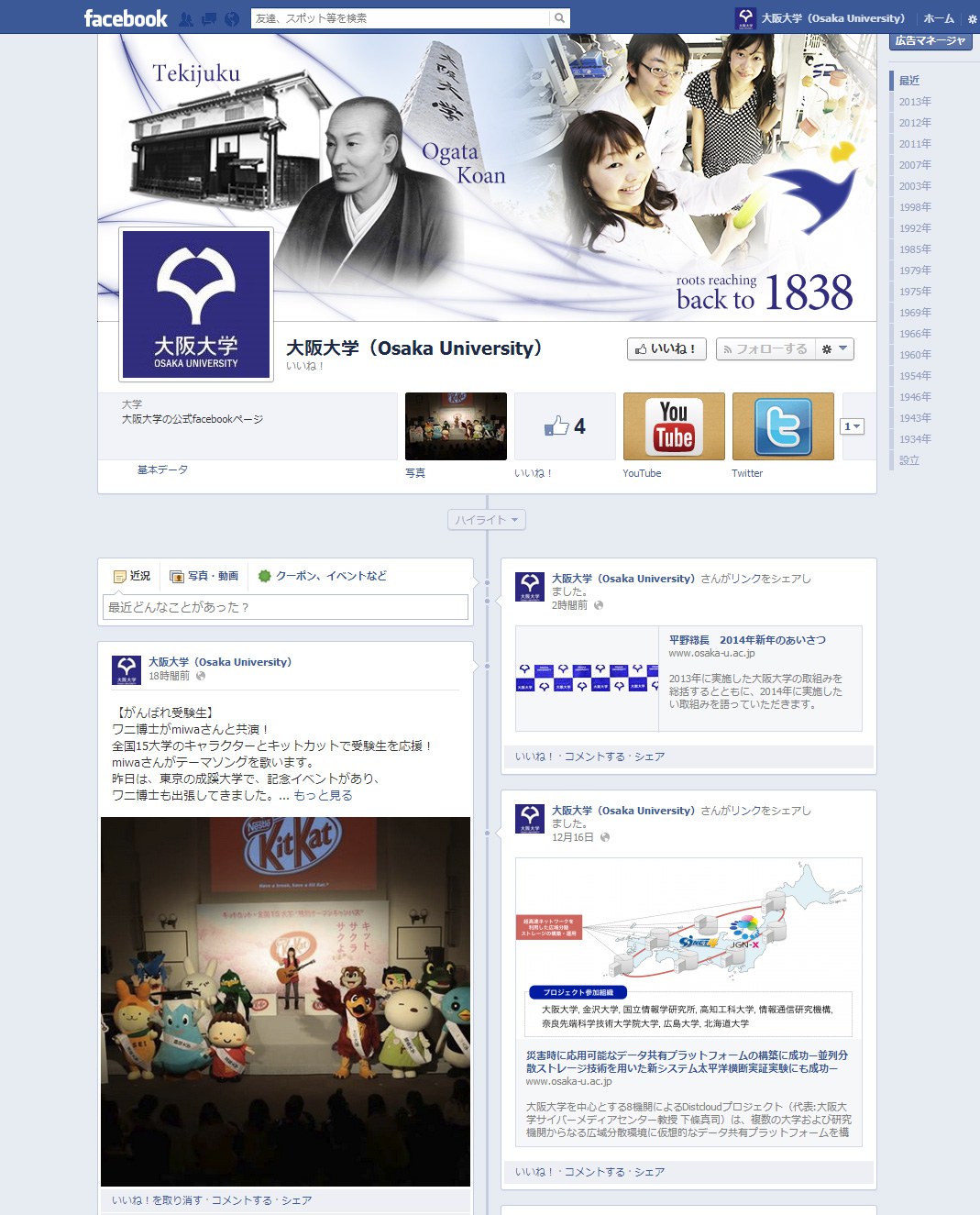
Task: Expand more app tiles arrow
Action: 853,426
